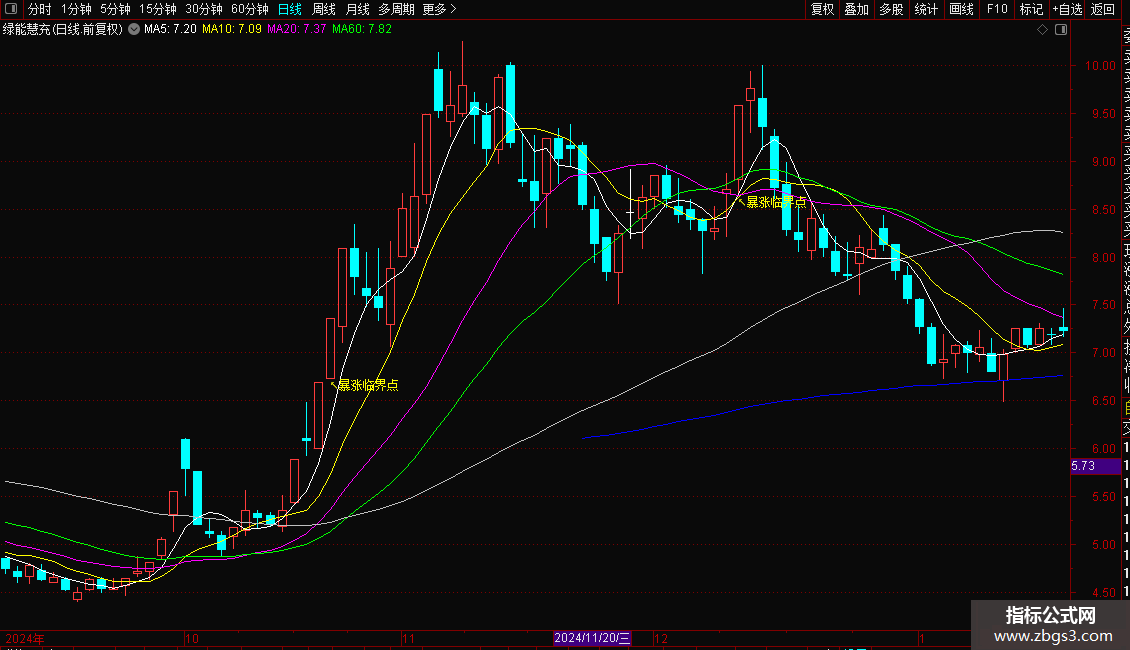Click the MA10: 7.09 indicator value

232,30
